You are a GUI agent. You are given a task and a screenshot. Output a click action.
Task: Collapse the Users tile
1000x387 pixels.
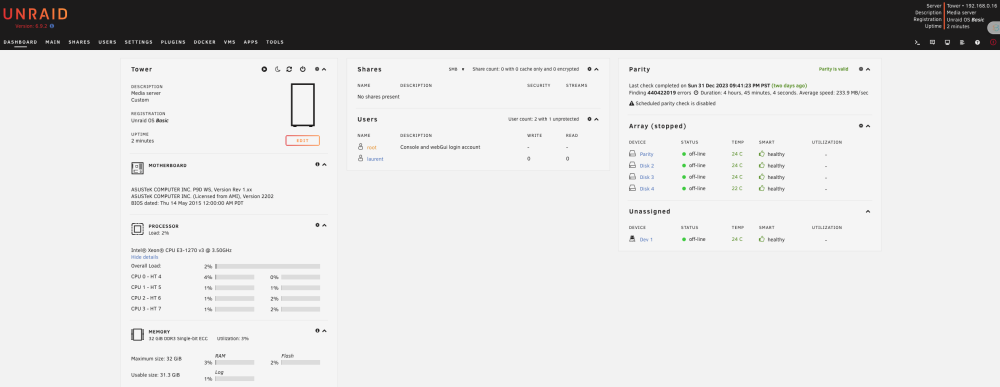pos(596,119)
